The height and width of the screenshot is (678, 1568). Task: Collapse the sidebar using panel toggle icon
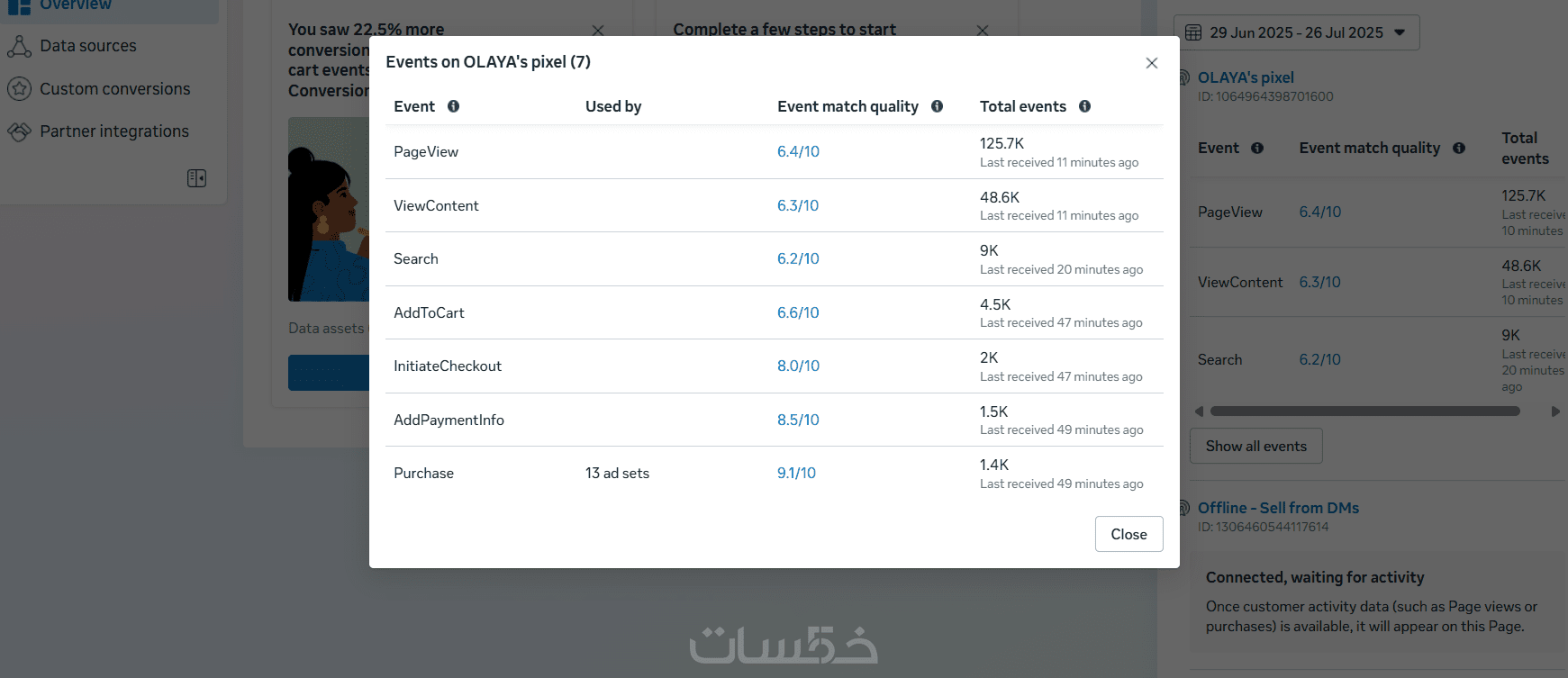click(x=196, y=178)
